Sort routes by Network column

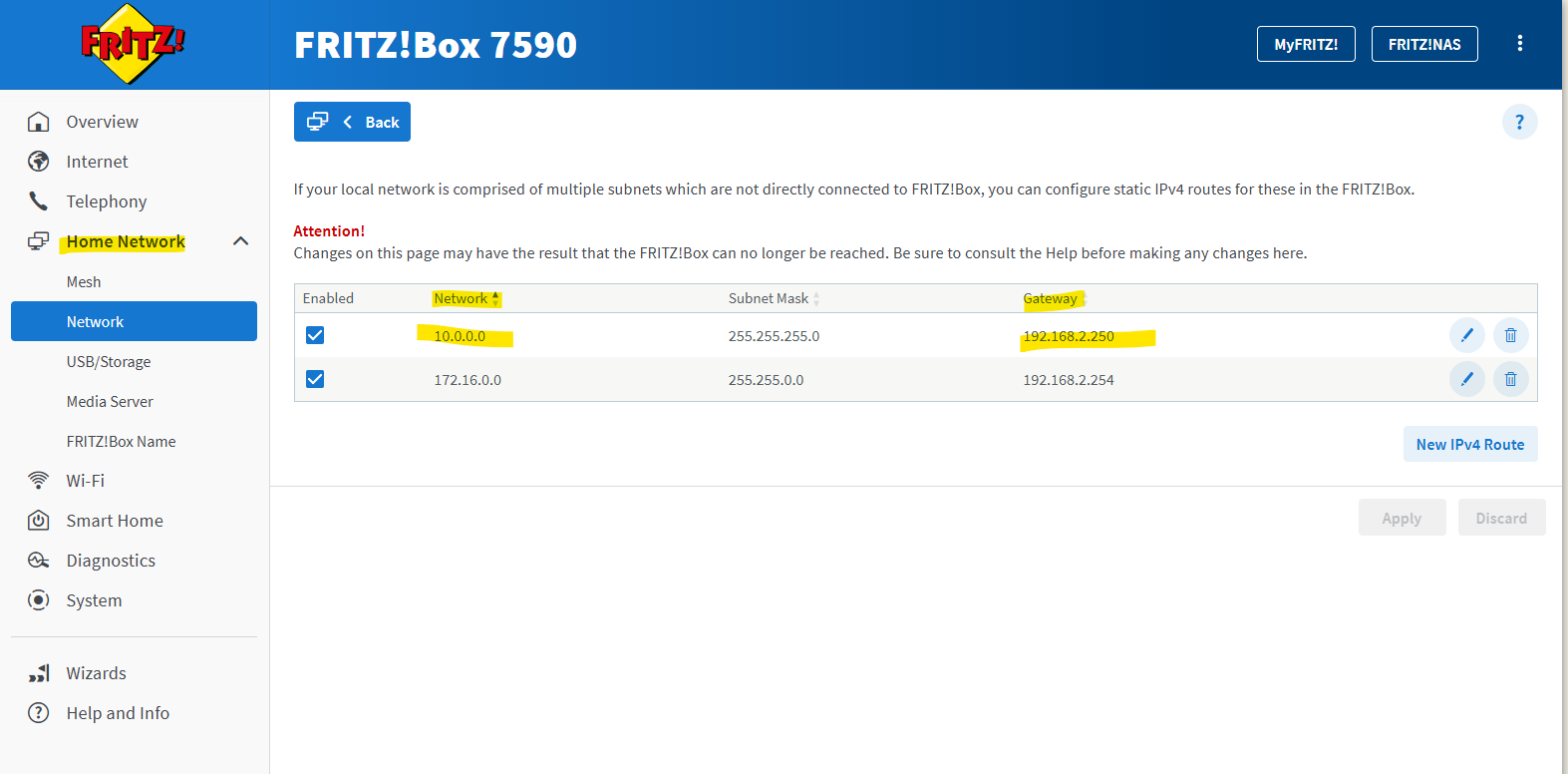tap(467, 299)
